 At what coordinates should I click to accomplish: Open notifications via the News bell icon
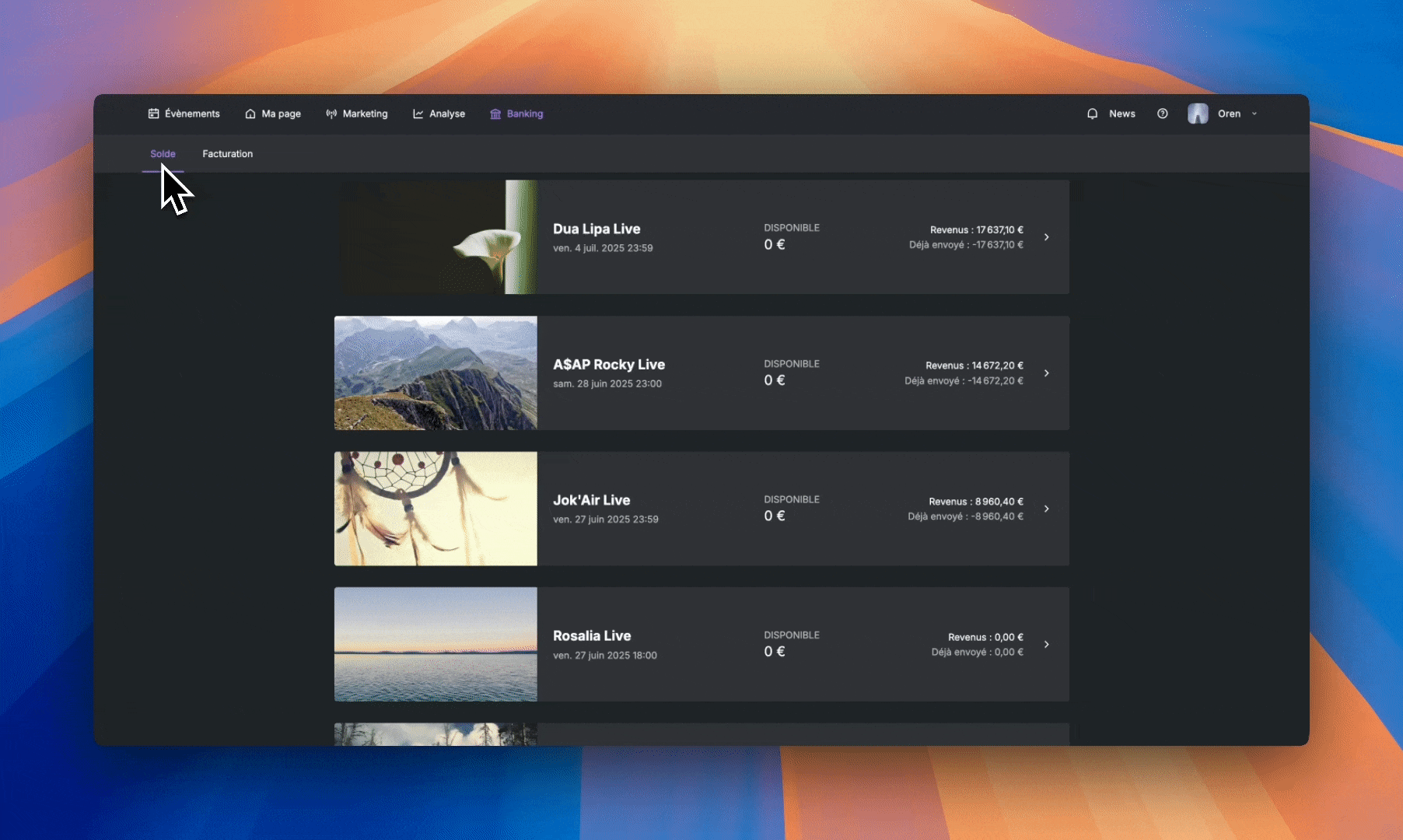[1093, 114]
